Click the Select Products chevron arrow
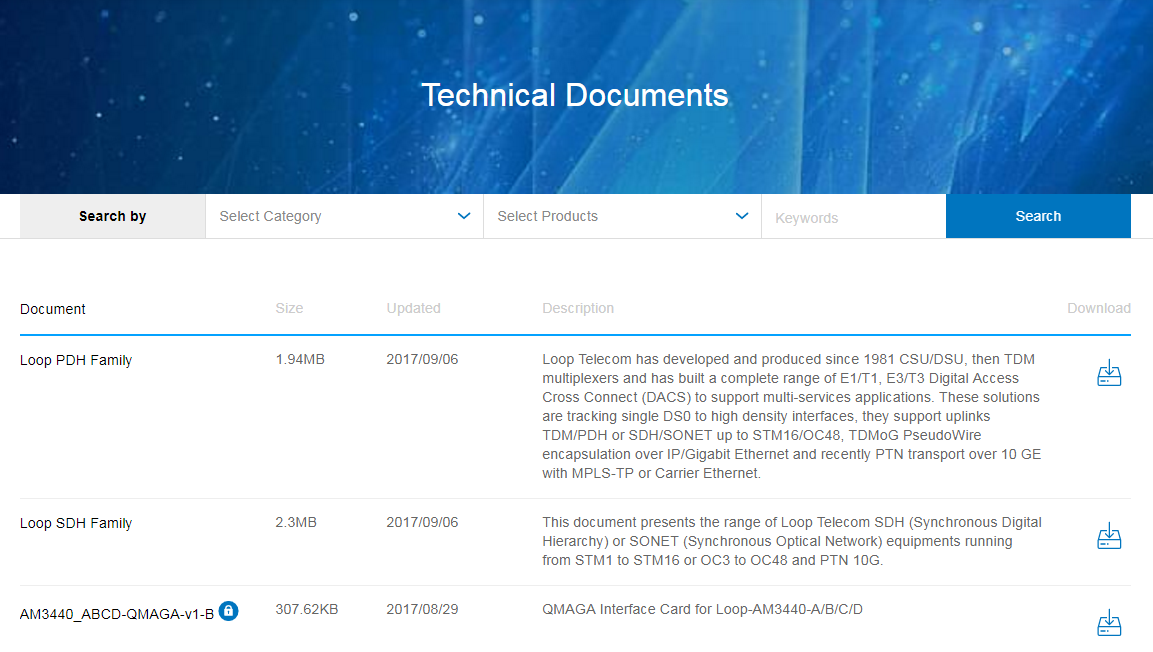Screen dimensions: 1153x652 tap(742, 216)
